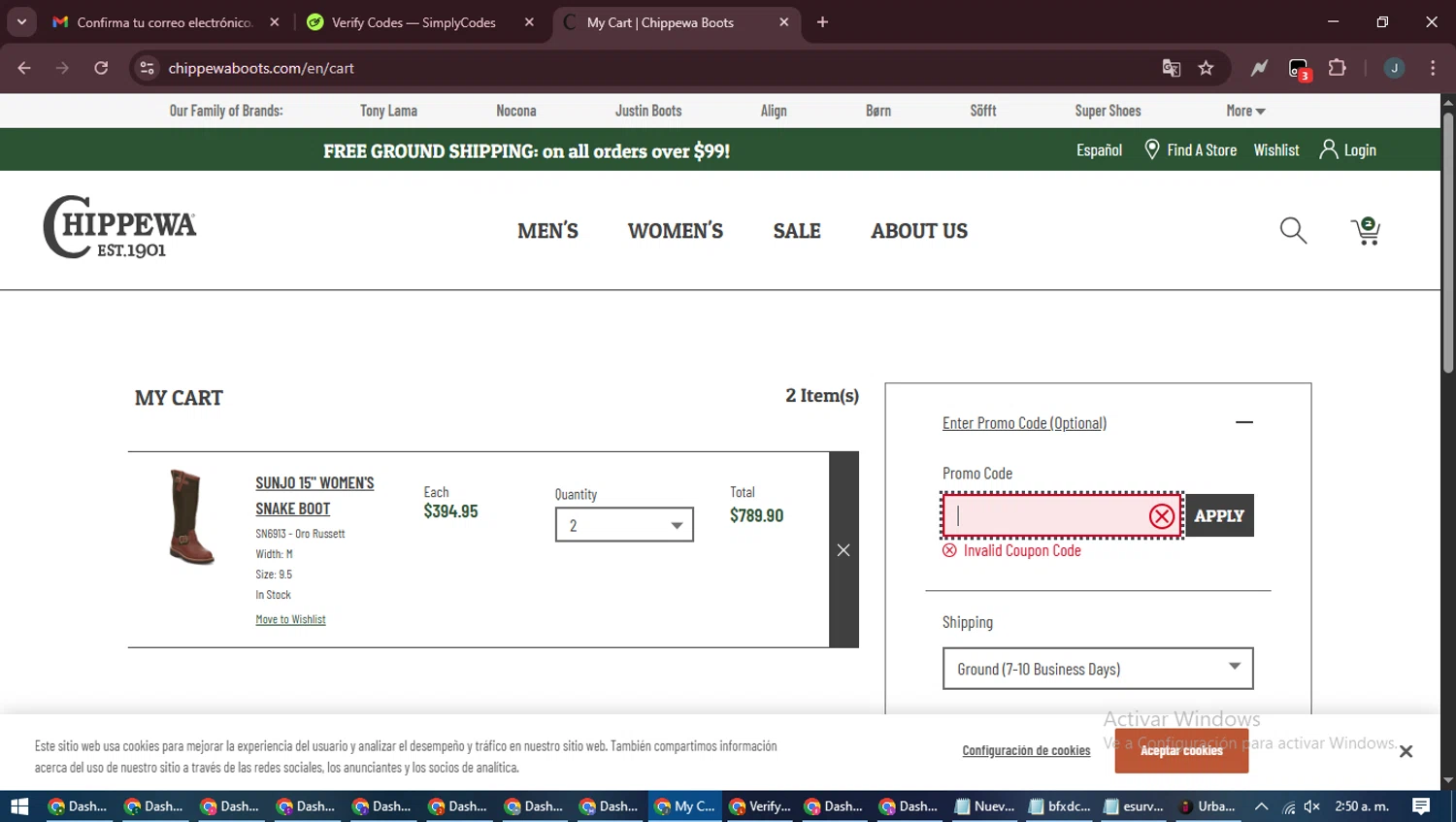
Task: Open the Shipping method dropdown
Action: [x=1098, y=669]
